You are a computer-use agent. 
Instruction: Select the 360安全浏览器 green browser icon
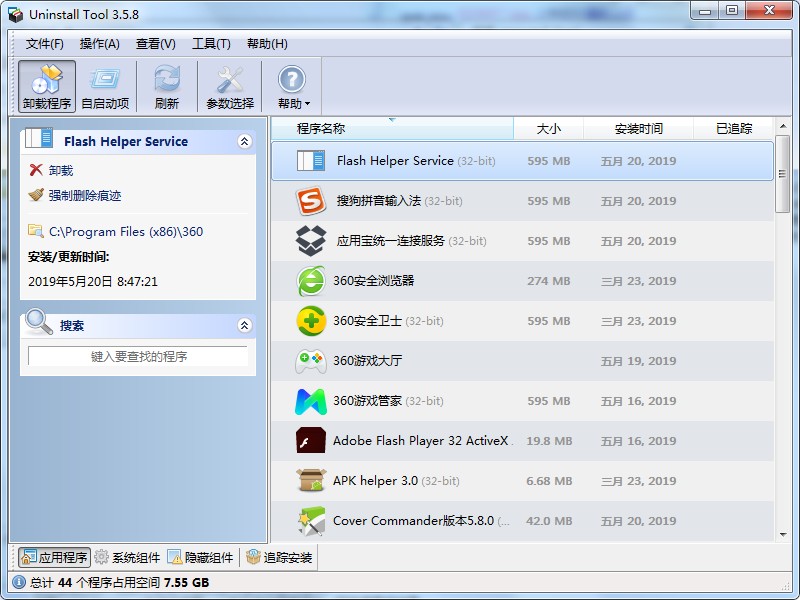point(309,281)
